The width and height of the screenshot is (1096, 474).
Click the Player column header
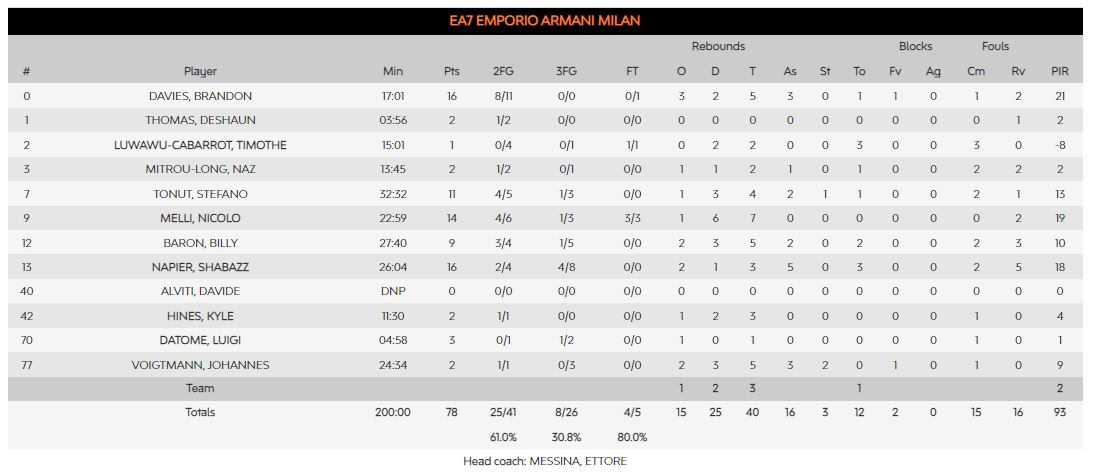point(200,71)
